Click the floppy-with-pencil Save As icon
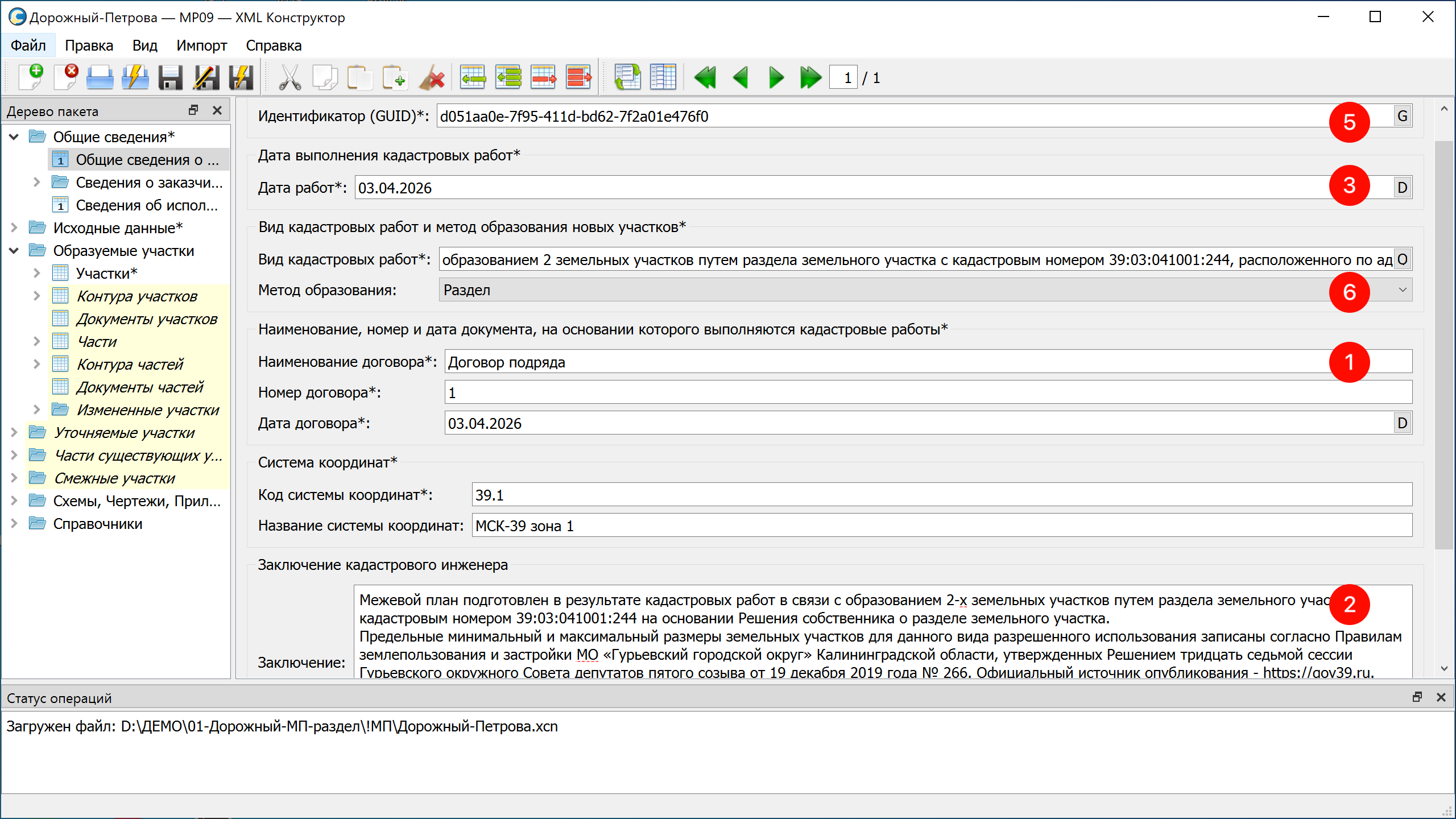1456x819 pixels. click(x=206, y=77)
